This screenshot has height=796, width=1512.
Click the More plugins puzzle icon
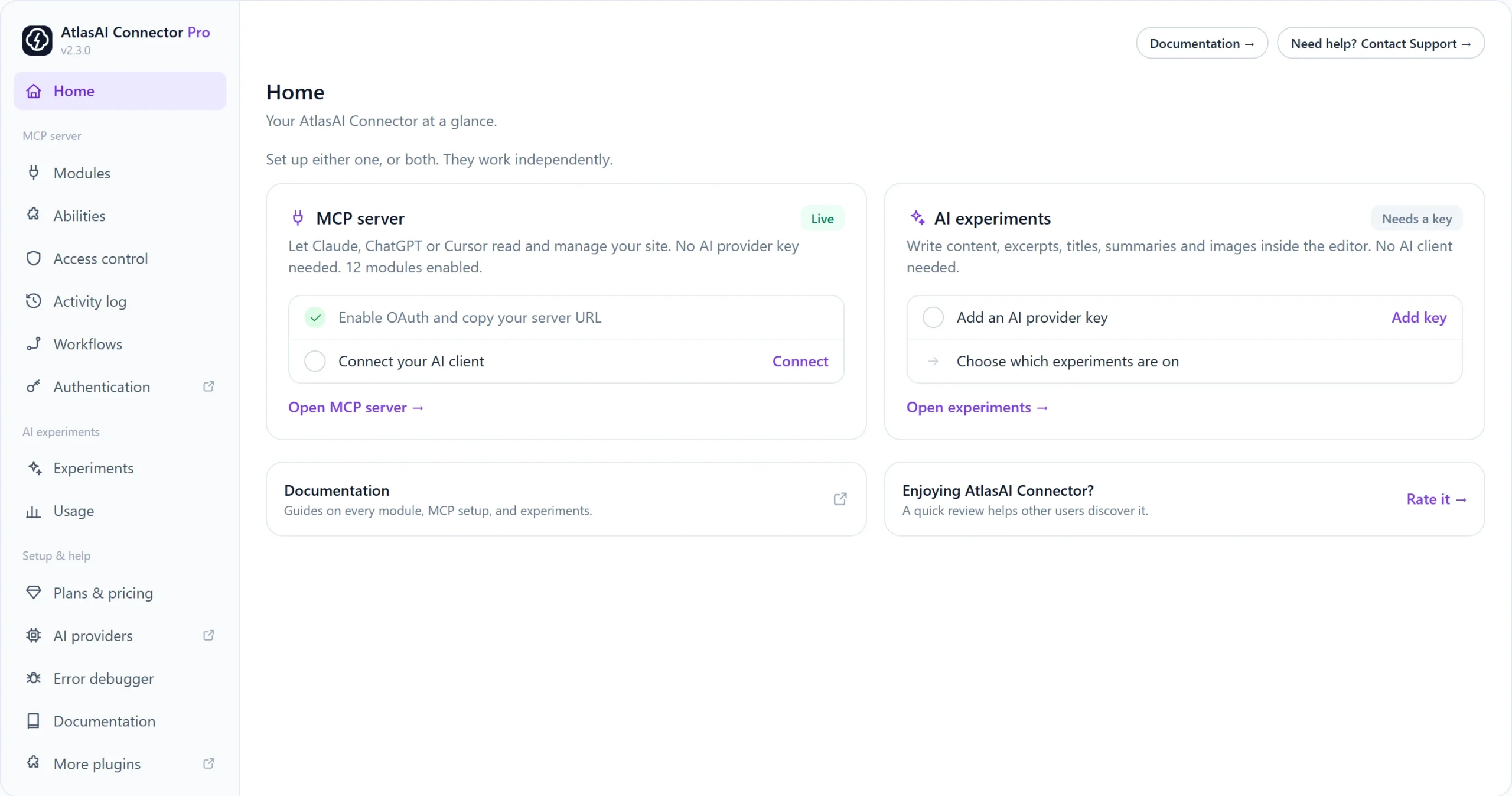[34, 763]
